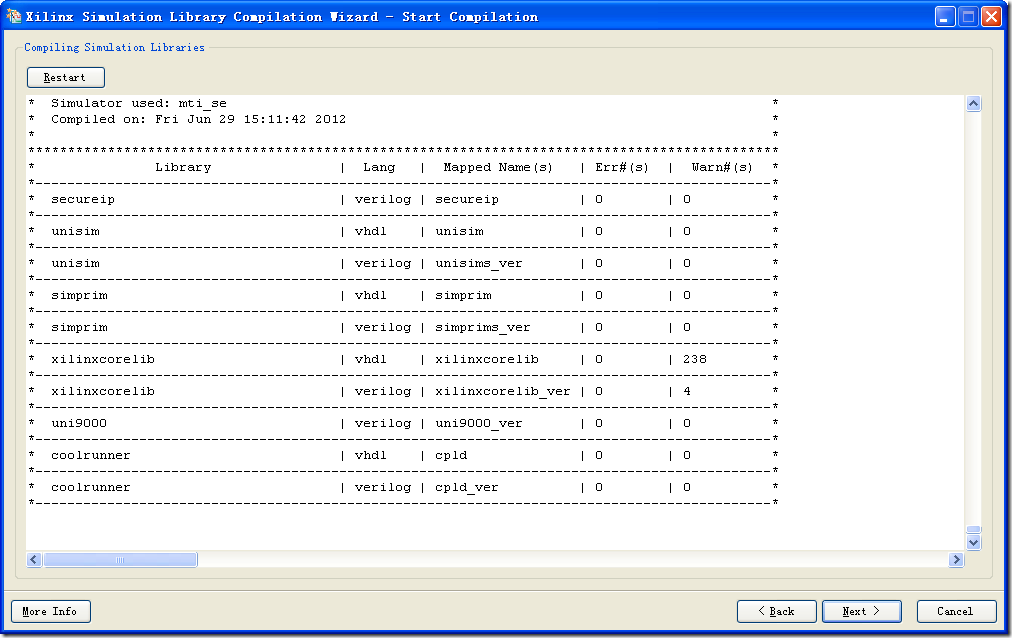Screen dimensions: 1012x638
Task: Click the vertical scrollbar down arrow
Action: (x=973, y=542)
